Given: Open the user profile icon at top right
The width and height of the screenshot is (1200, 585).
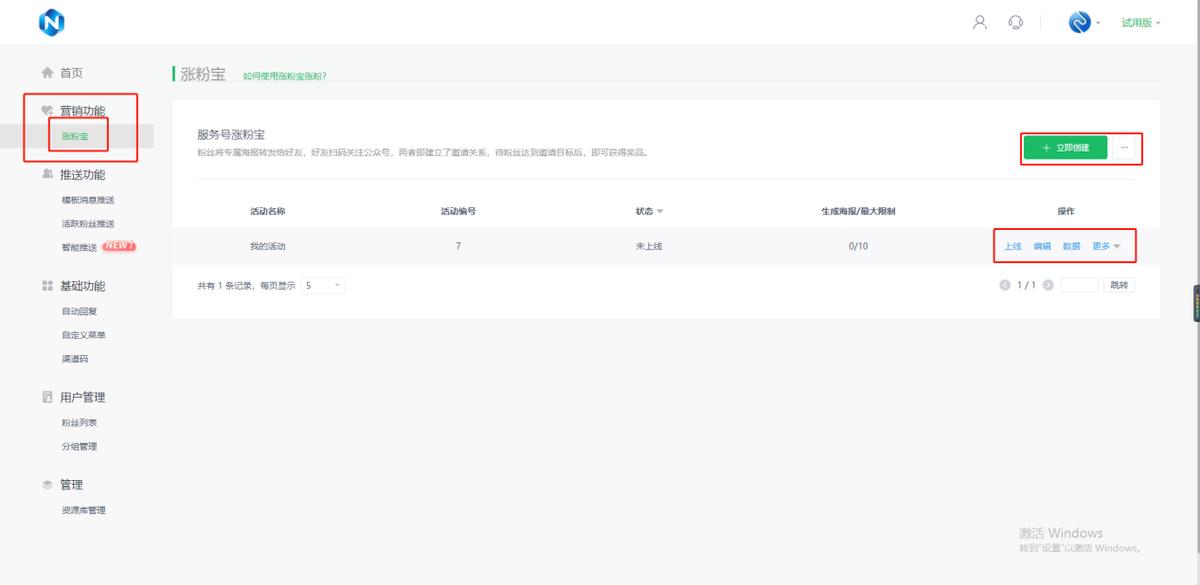Looking at the screenshot, I should pyautogui.click(x=979, y=22).
